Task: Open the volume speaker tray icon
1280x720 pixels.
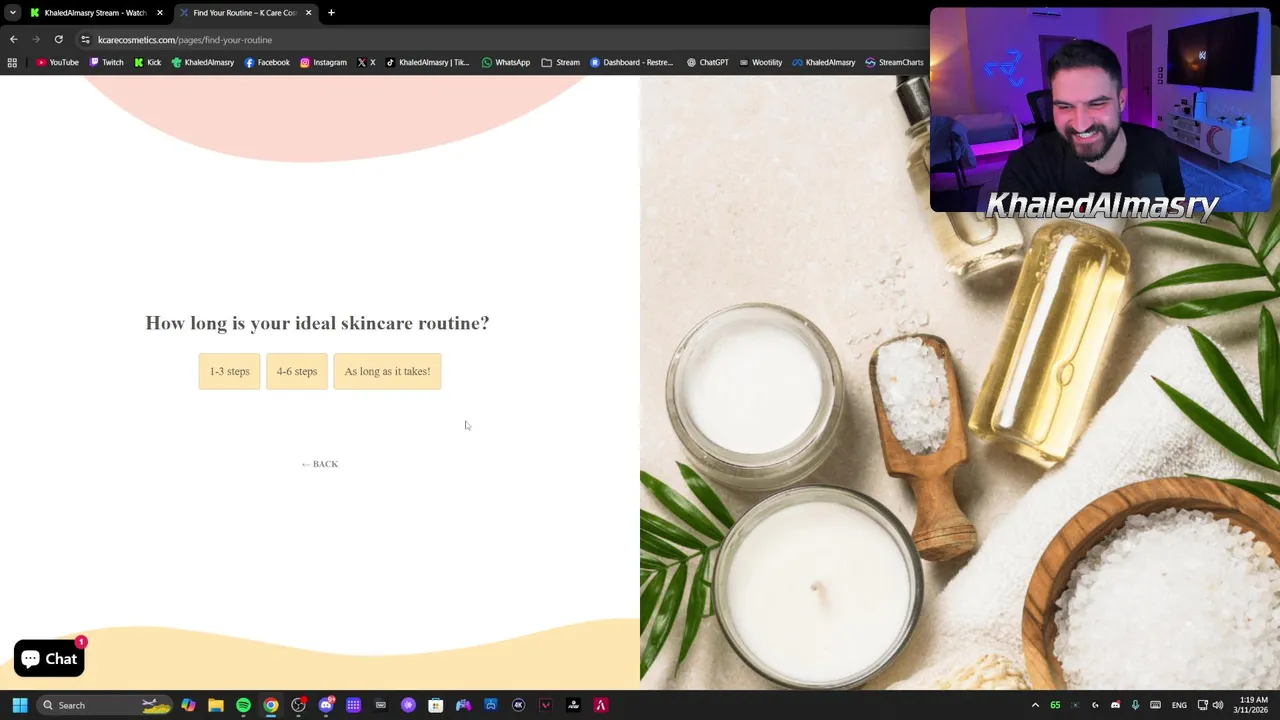Action: tap(1218, 705)
